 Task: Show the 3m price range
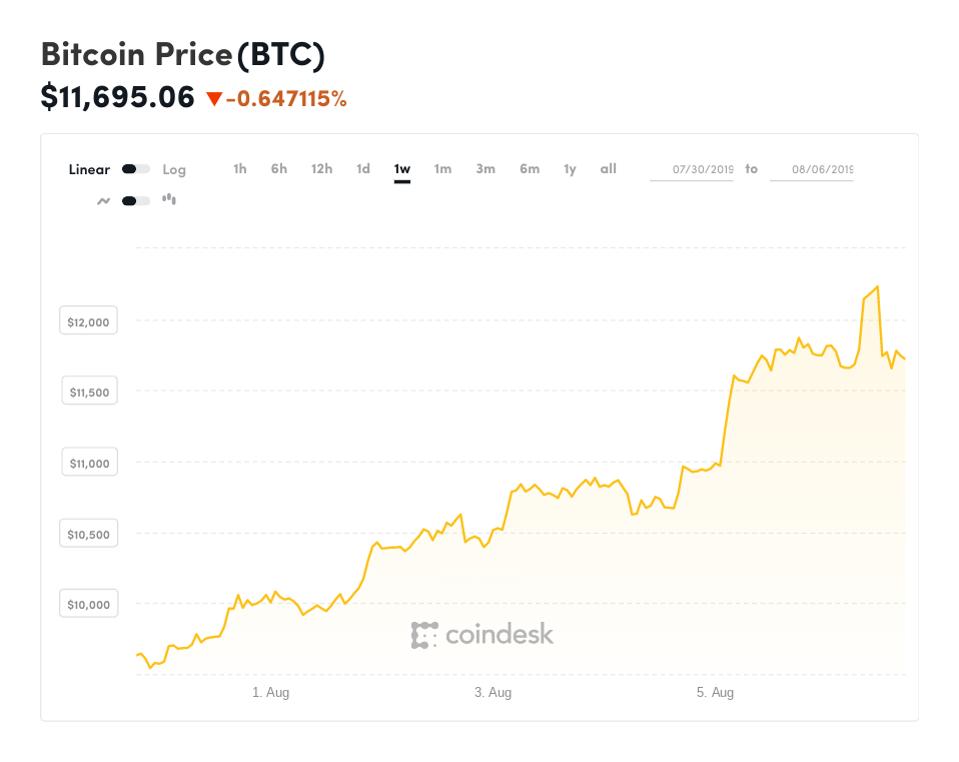point(486,169)
